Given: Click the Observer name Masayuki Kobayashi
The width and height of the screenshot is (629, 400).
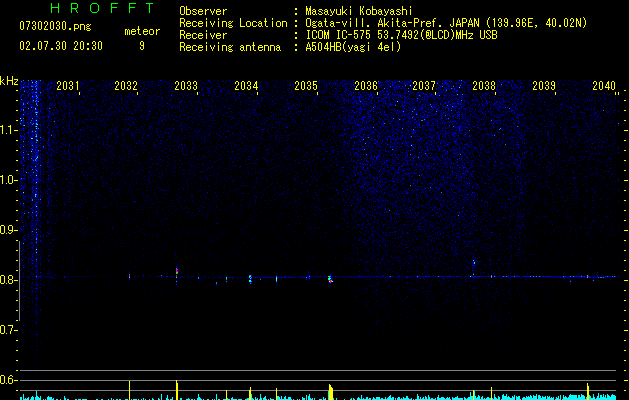Looking at the screenshot, I should point(359,11).
